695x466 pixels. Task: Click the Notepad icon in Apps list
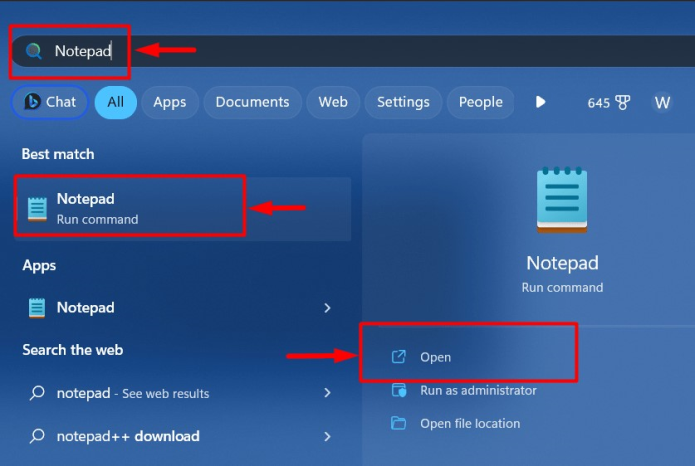(x=37, y=308)
